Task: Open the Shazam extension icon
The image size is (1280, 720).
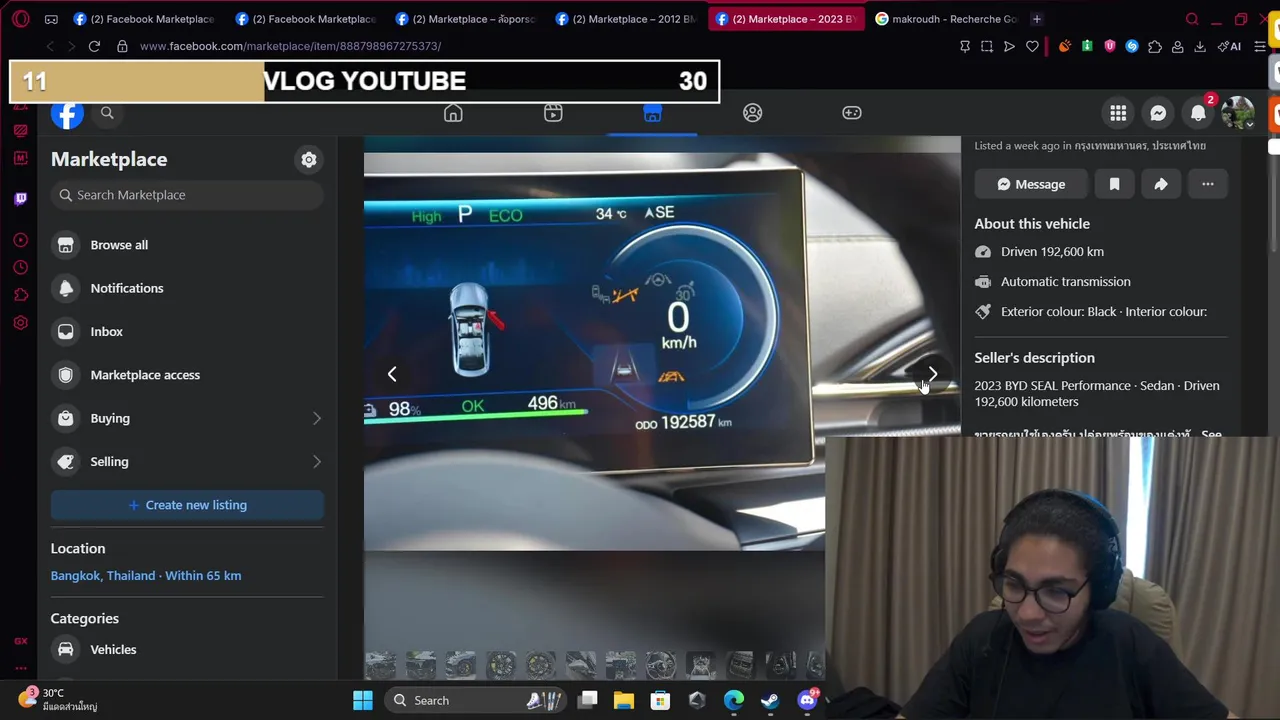Action: tap(1132, 46)
